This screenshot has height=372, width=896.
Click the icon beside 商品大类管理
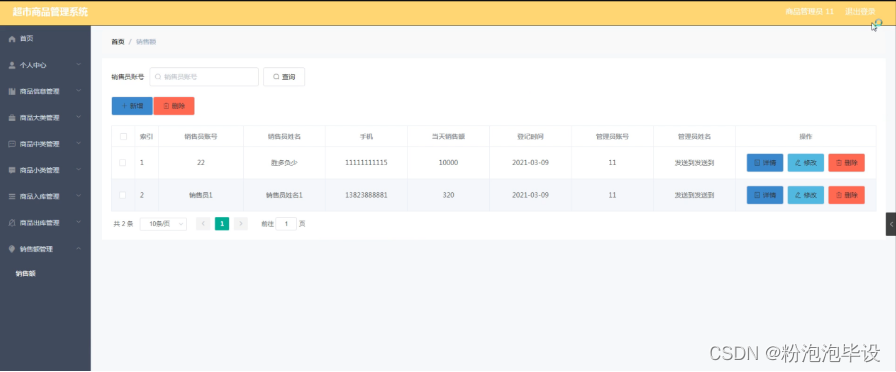[12, 118]
